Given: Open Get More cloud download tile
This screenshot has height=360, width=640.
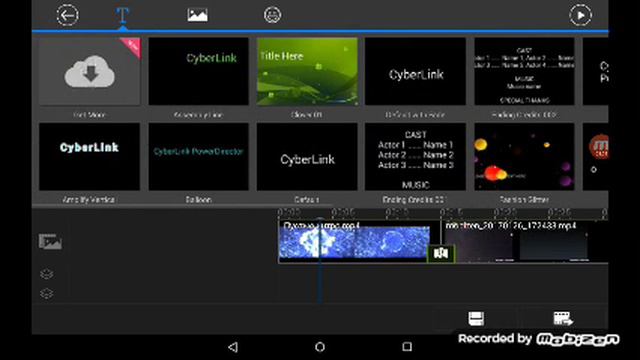Looking at the screenshot, I should 89,71.
